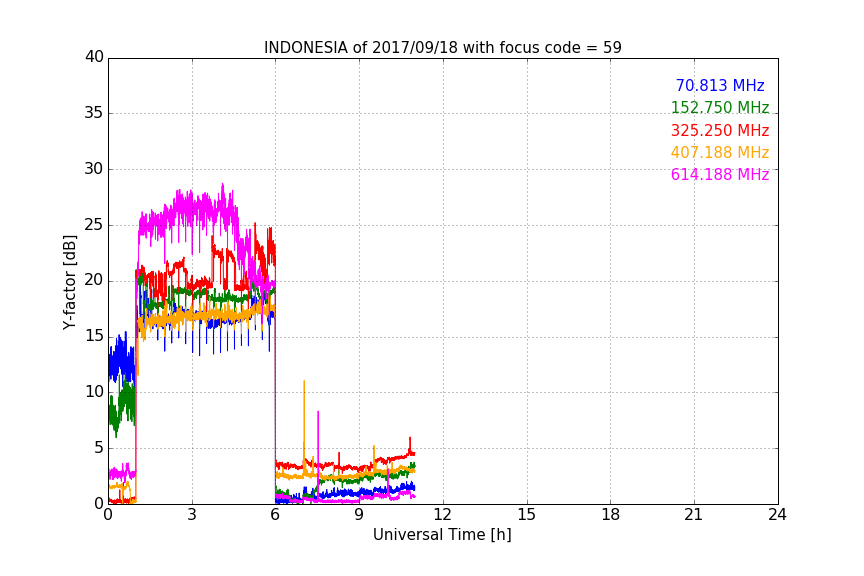This screenshot has height=576, width=864.
Task: Click the x-axis tick value 9
Action: (359, 515)
